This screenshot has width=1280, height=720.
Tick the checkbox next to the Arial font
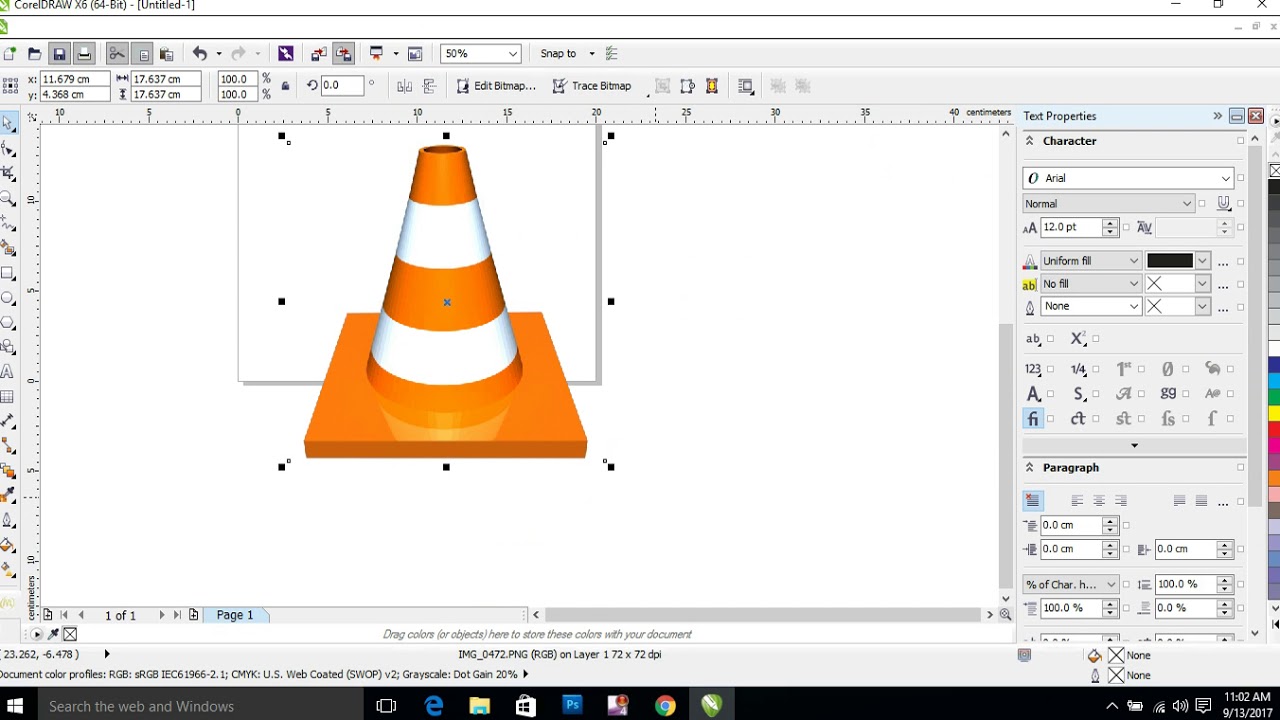(1241, 178)
